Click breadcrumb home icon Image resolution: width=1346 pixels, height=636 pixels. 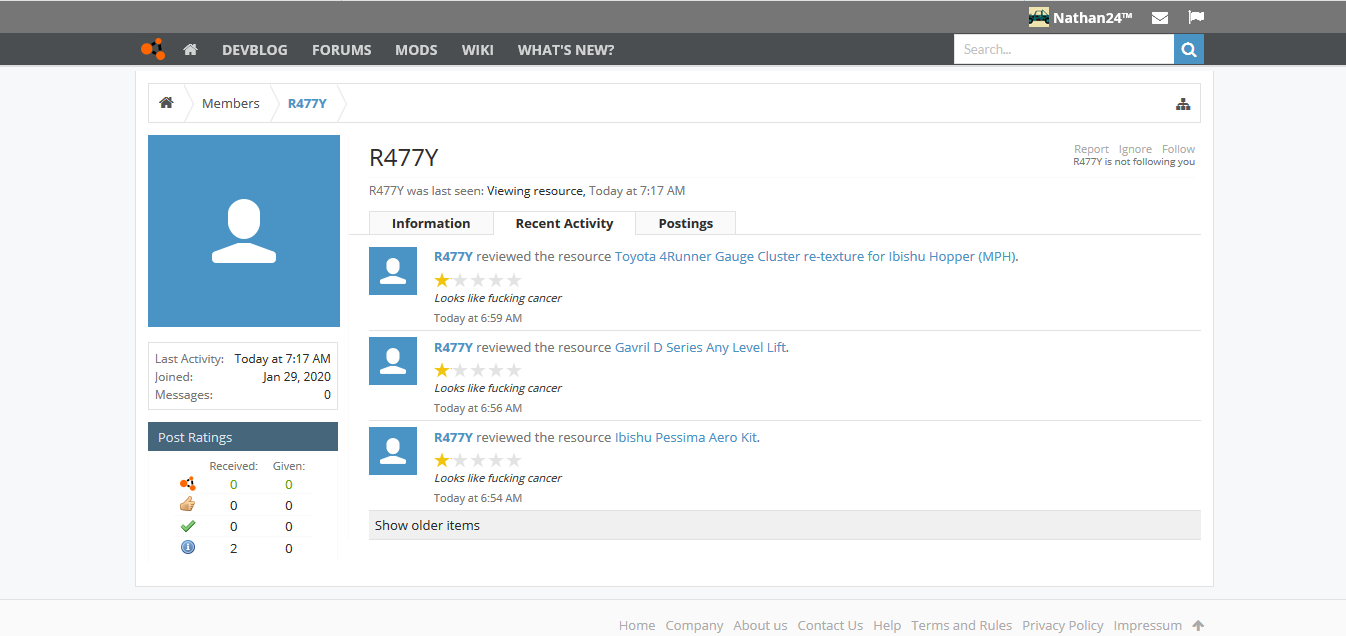[x=166, y=103]
